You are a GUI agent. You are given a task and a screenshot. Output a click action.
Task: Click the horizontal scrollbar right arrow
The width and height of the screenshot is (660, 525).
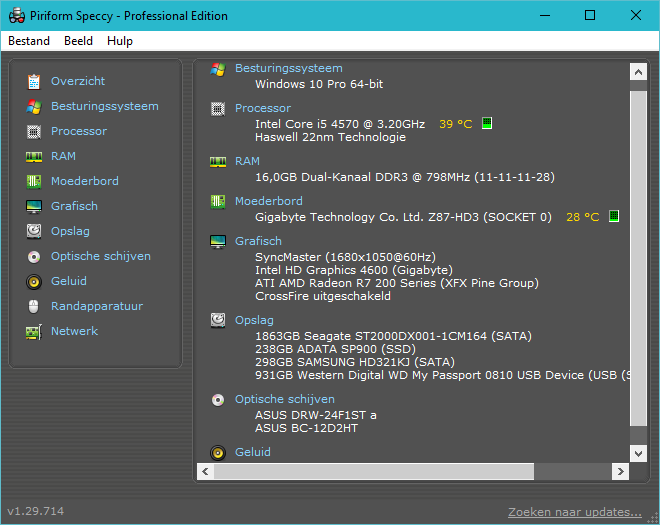coord(621,471)
